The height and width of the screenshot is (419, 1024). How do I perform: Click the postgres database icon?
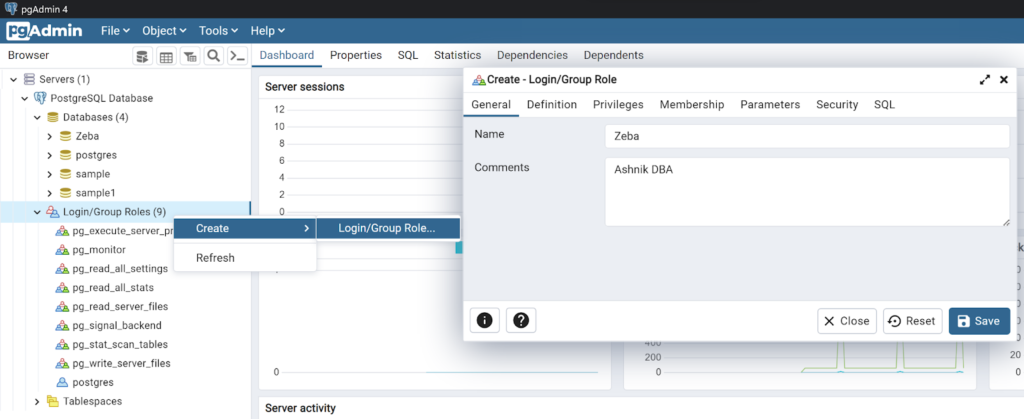coord(65,155)
